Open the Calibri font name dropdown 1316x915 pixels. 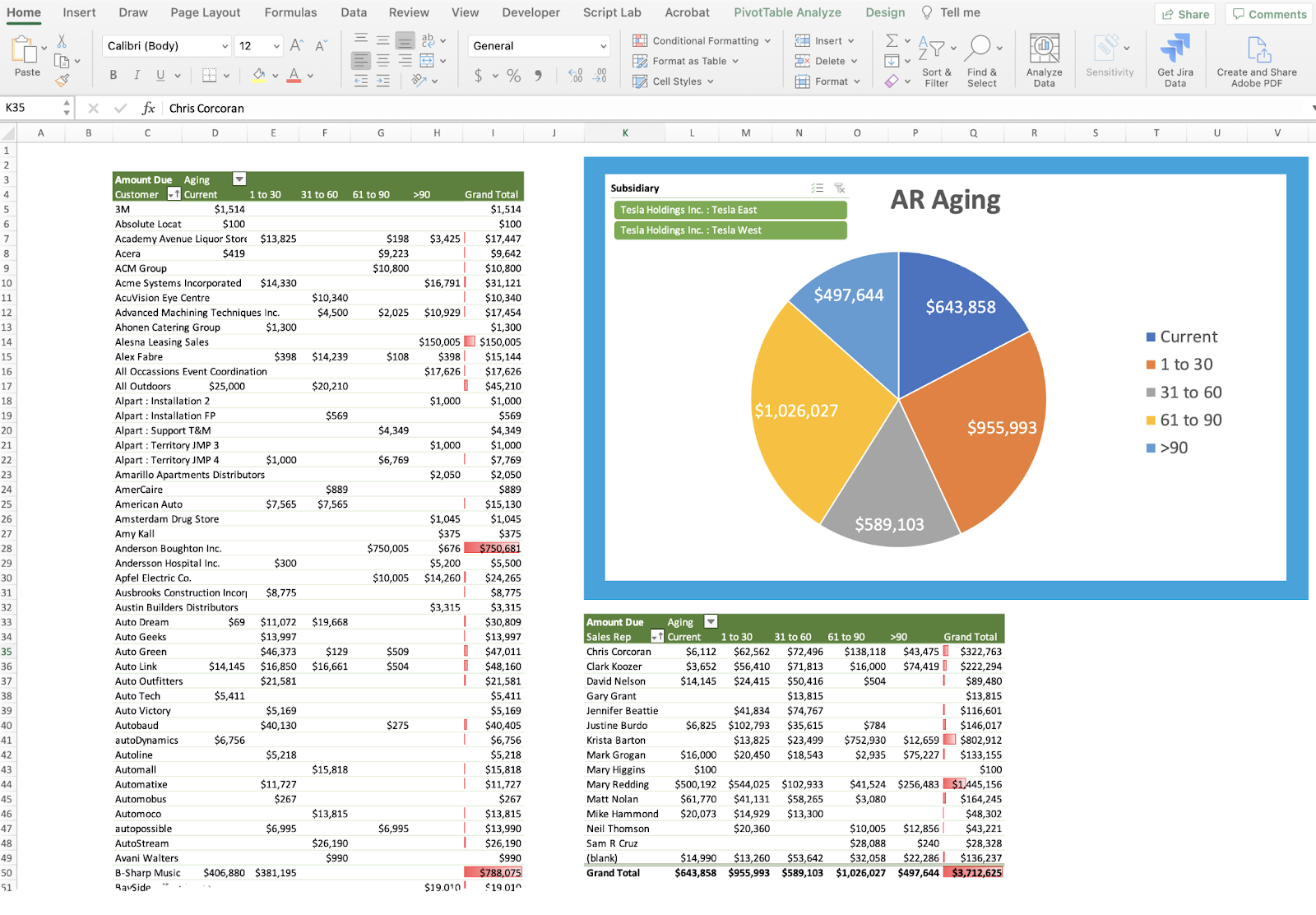[225, 46]
